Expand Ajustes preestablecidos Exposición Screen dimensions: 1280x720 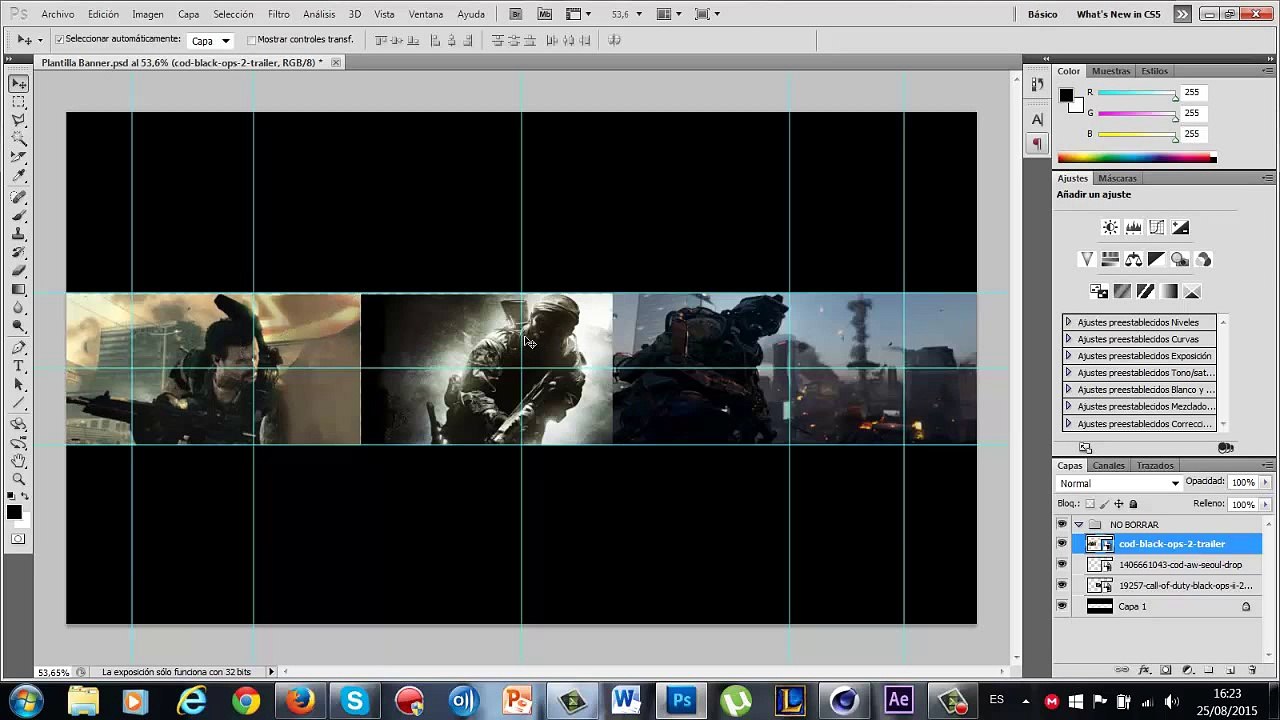coord(1068,356)
